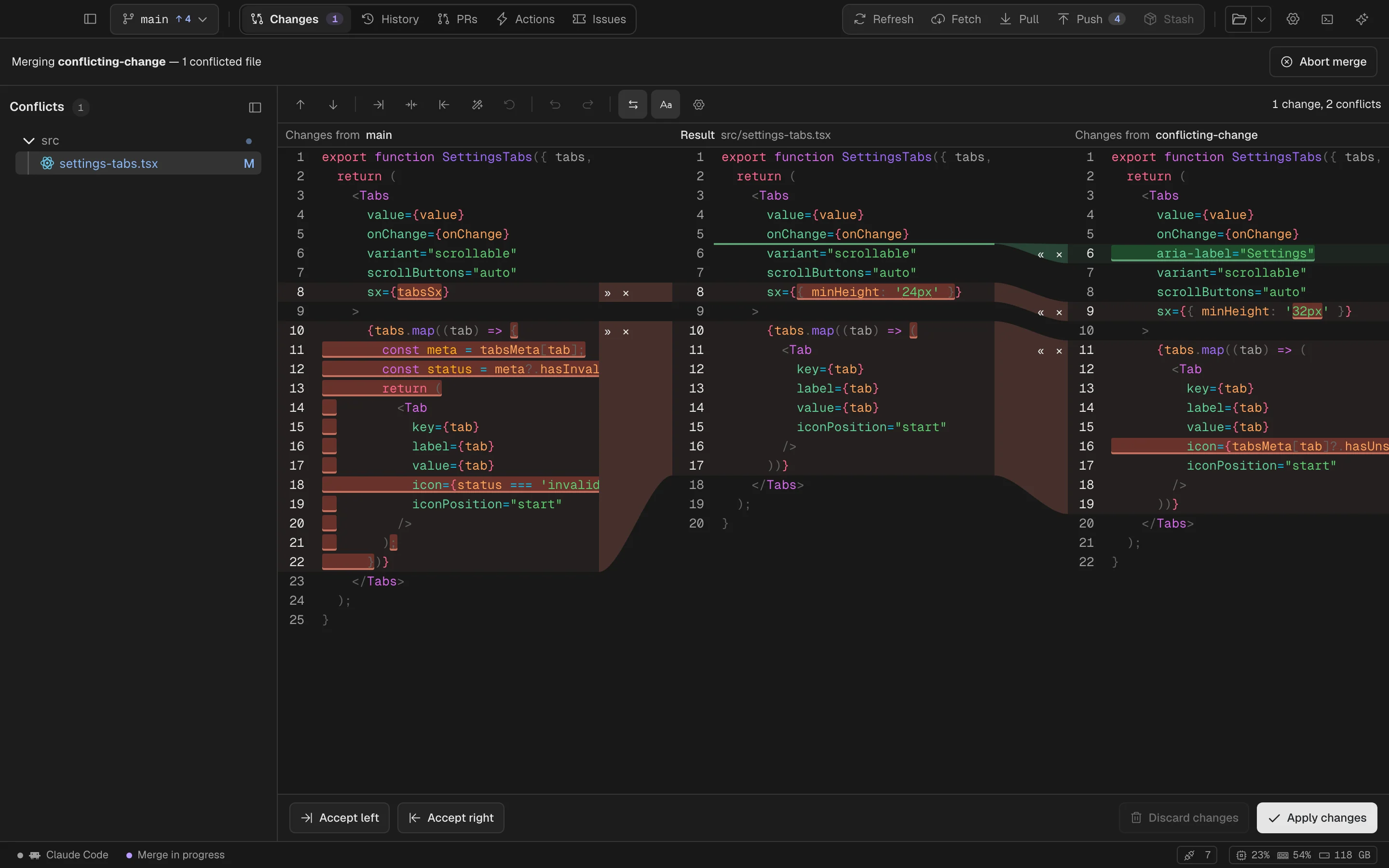Toggle the swap arrows button in merge toolbar

632,105
